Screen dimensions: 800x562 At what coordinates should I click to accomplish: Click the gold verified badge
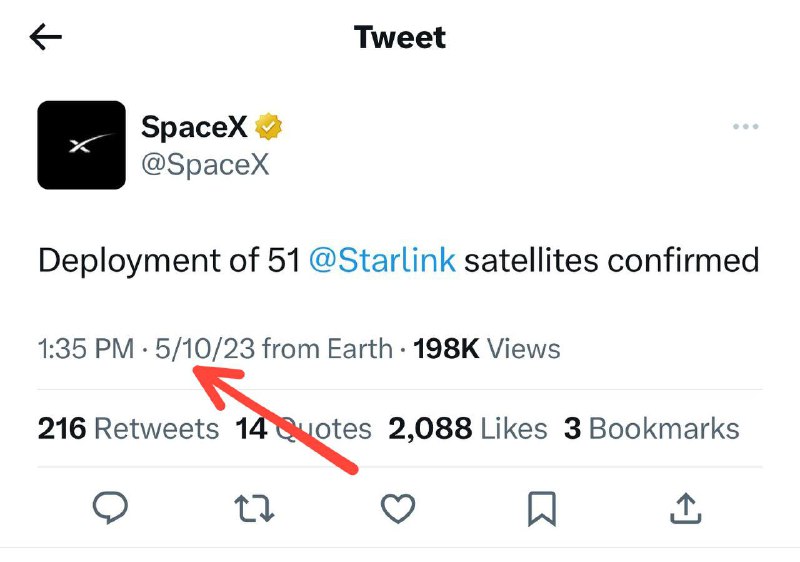(268, 126)
